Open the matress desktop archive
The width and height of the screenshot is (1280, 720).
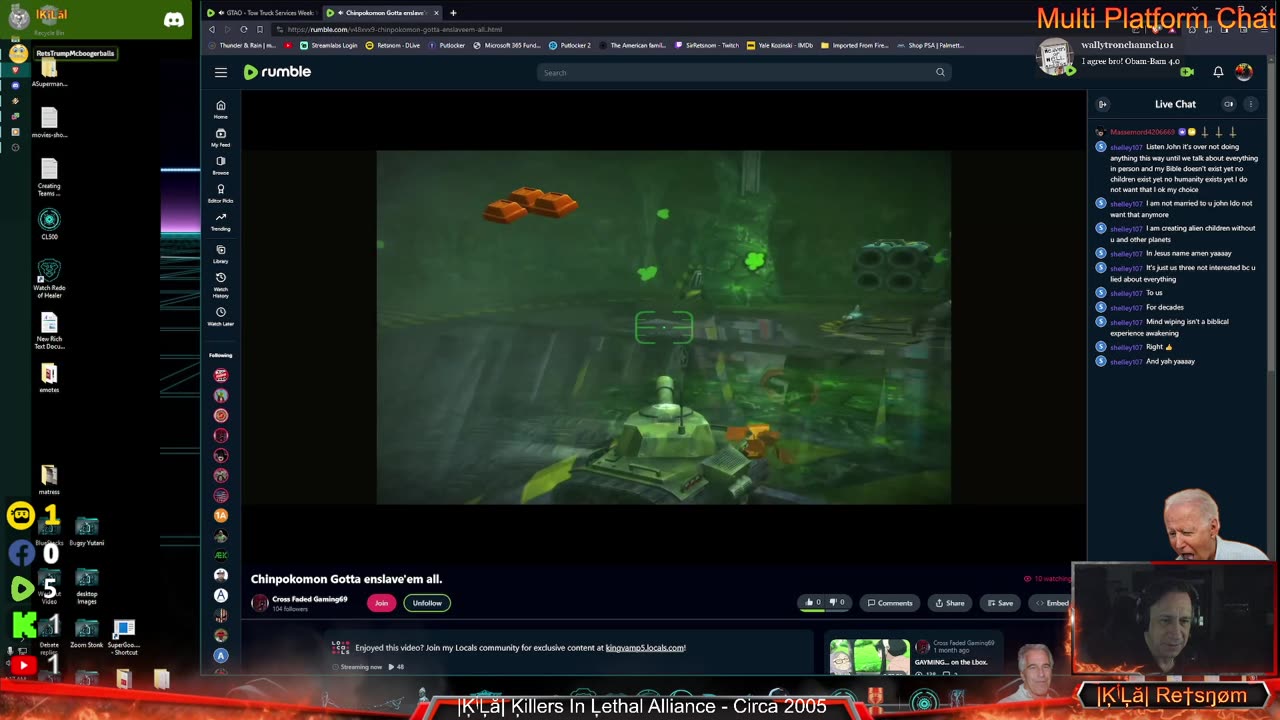tap(49, 479)
